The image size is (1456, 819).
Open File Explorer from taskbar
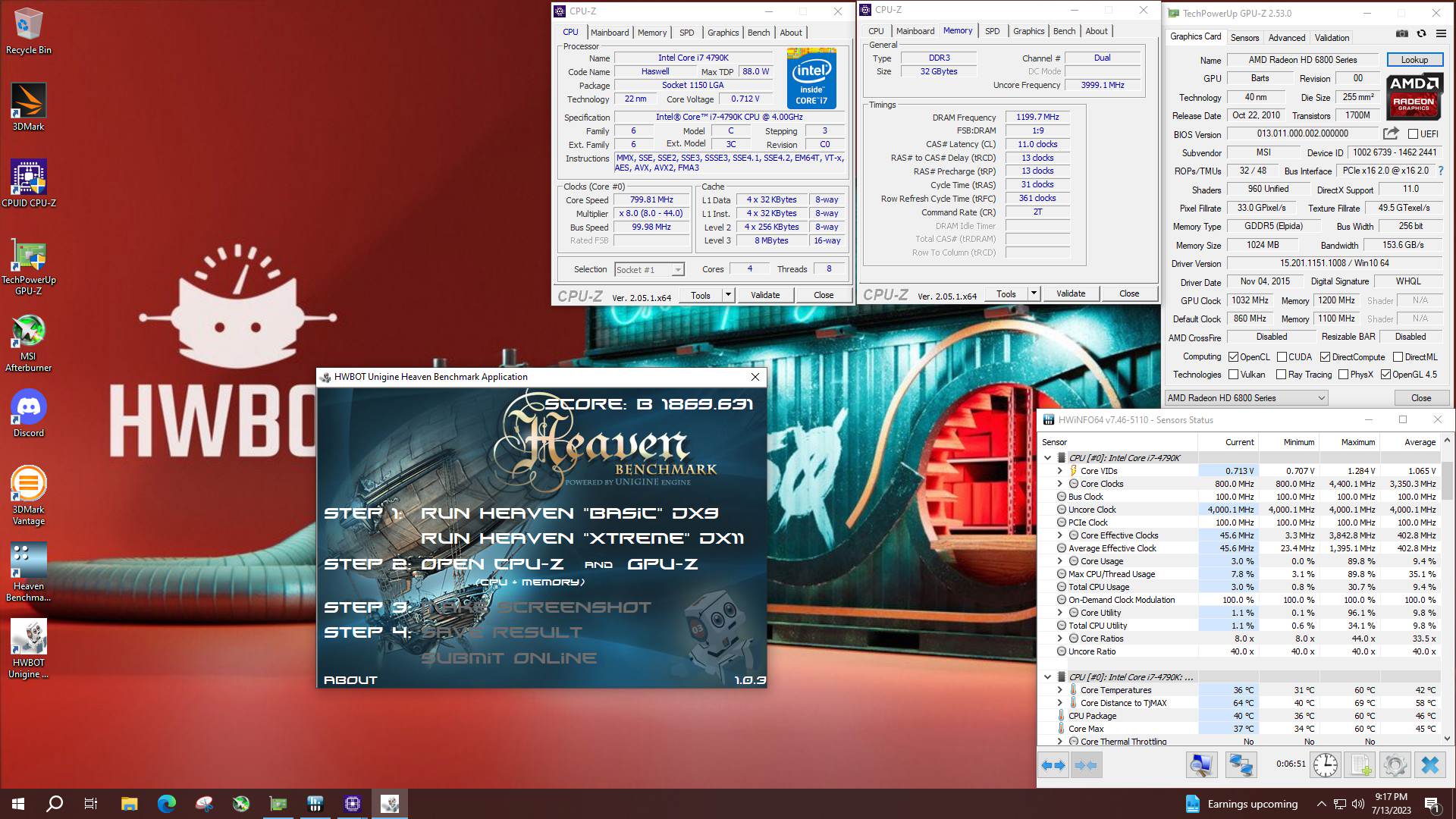[129, 804]
